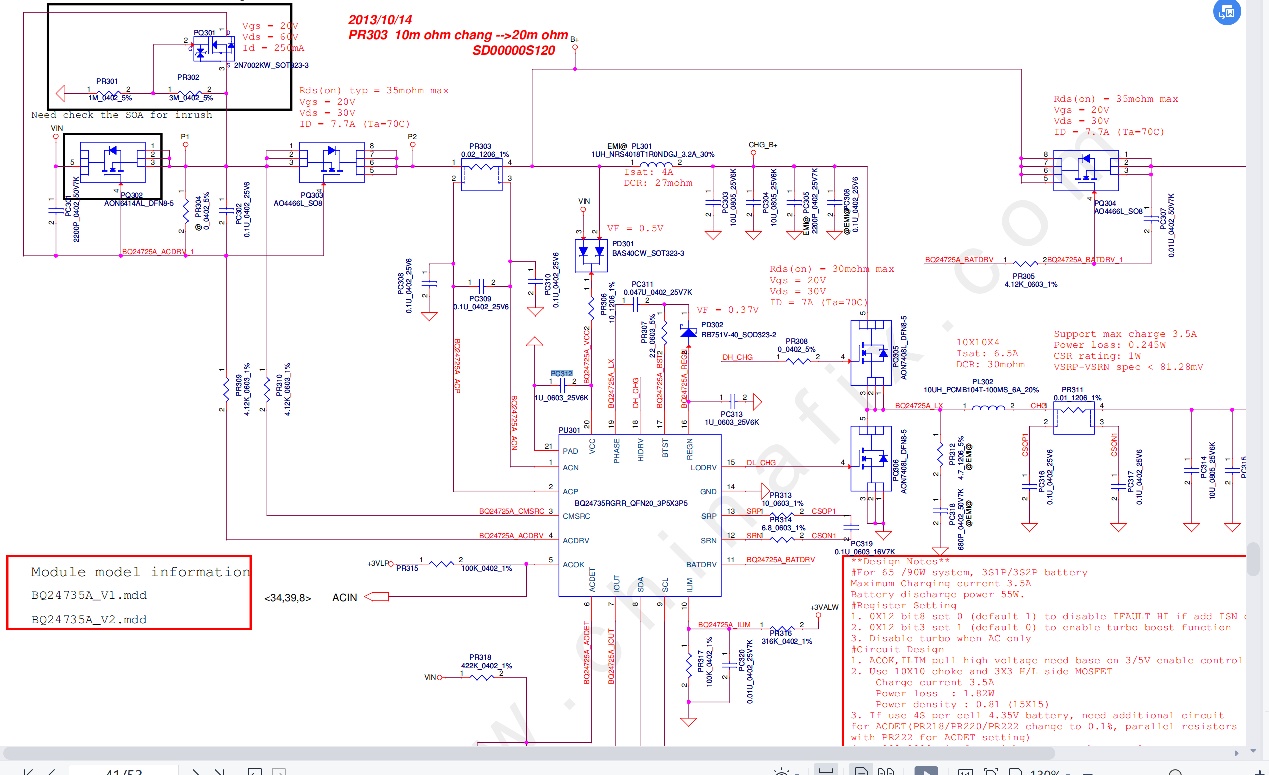This screenshot has width=1269, height=775.
Task: Toggle two-page view mode
Action: pyautogui.click(x=886, y=773)
